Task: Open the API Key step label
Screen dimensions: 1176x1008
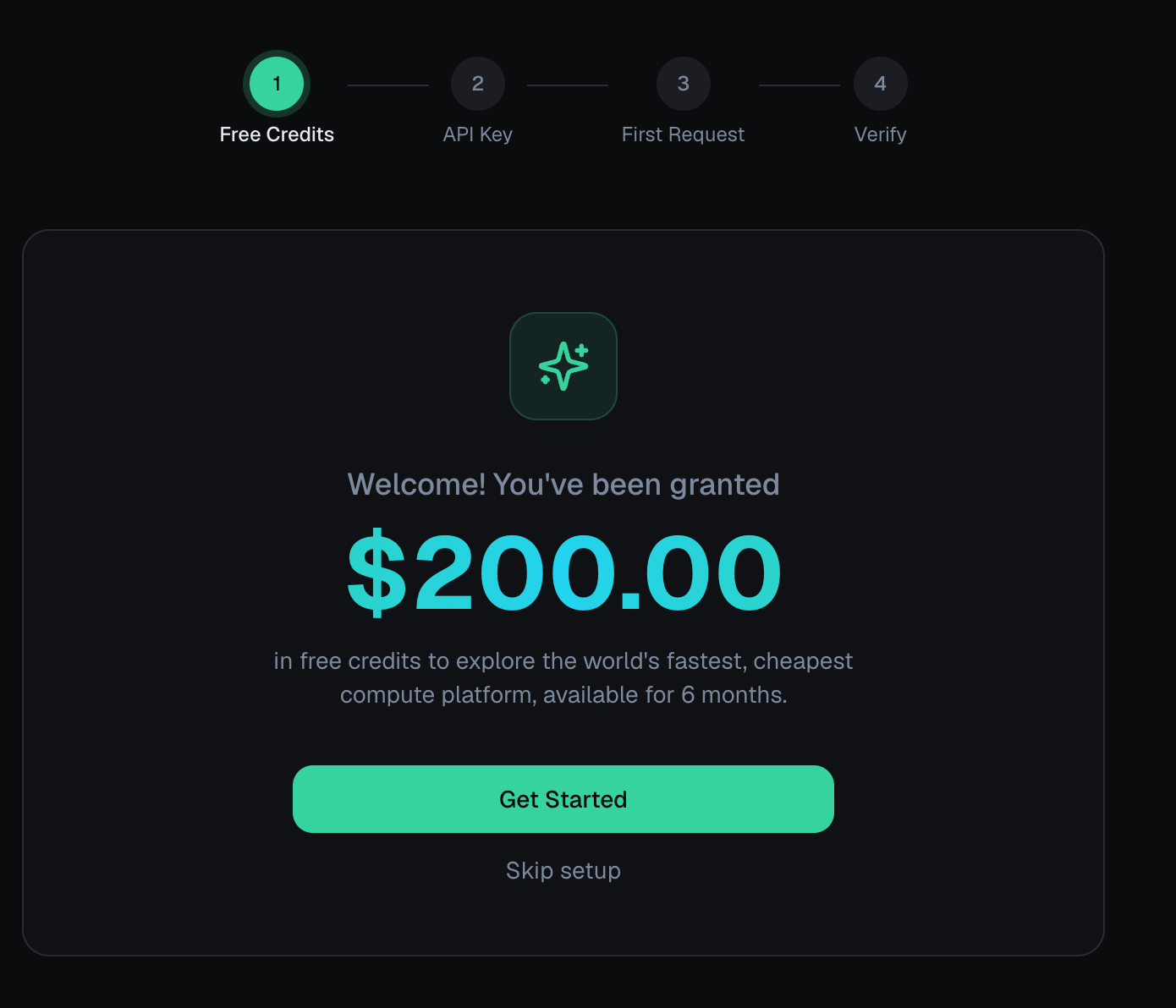Action: point(478,134)
